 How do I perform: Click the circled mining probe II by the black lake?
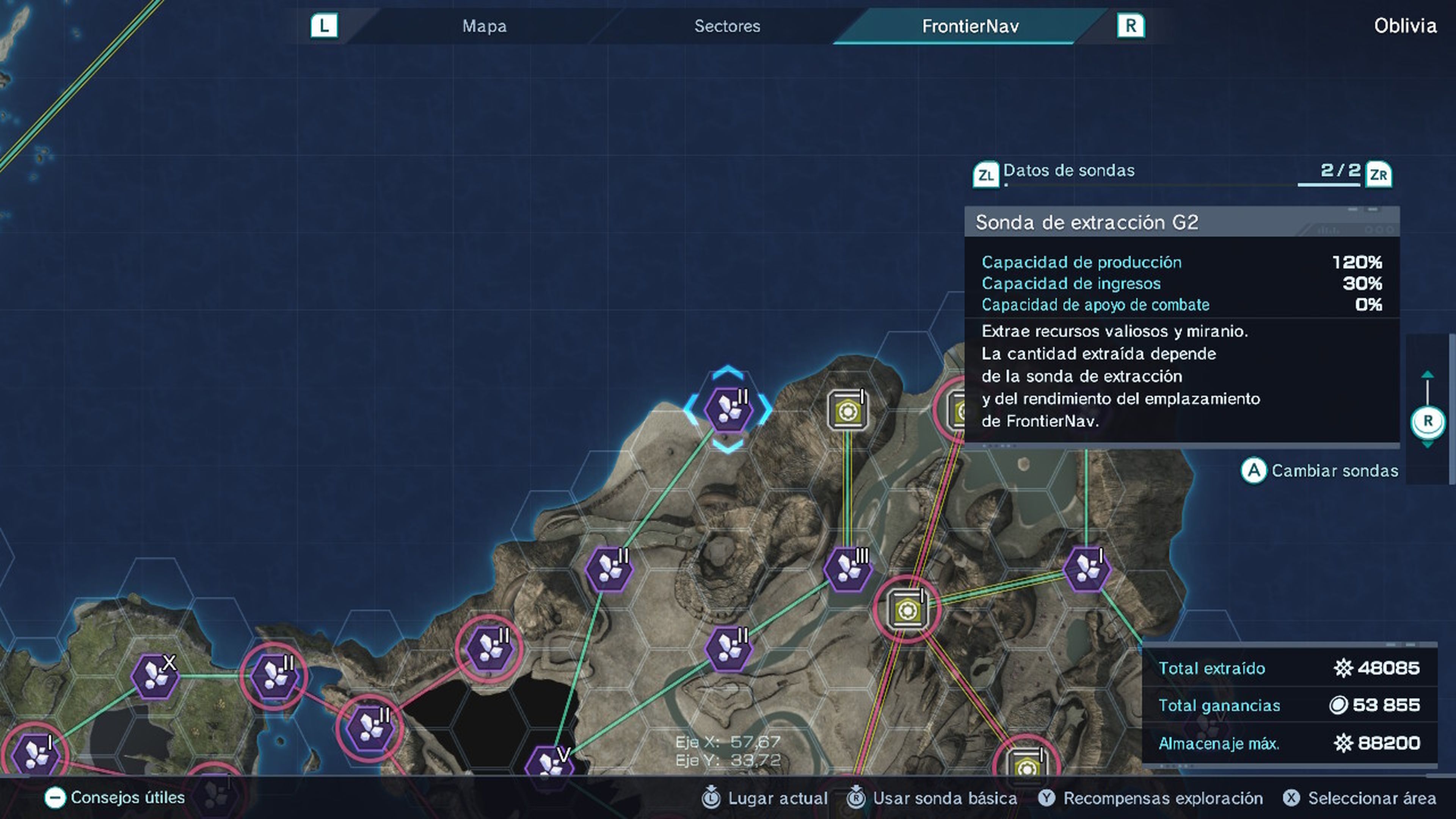(x=488, y=649)
